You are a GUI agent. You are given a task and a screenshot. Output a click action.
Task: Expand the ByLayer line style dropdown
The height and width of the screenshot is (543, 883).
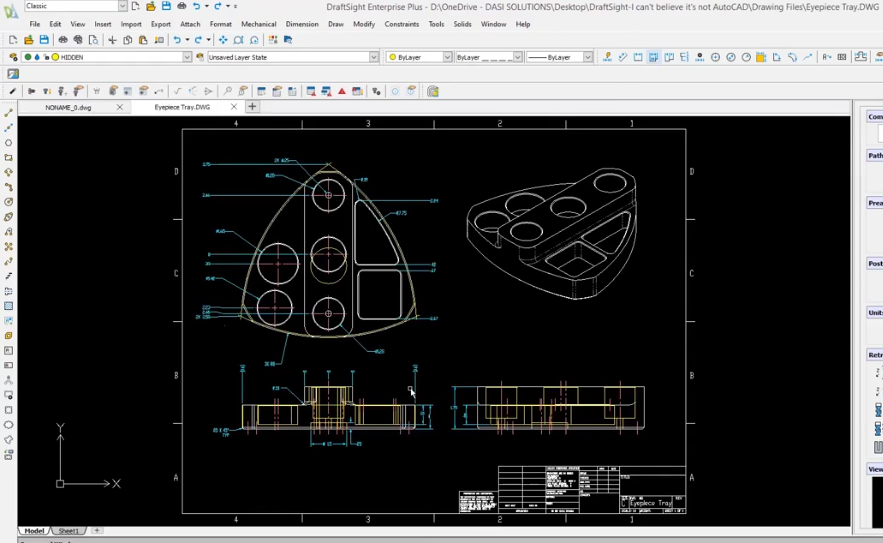489,57
